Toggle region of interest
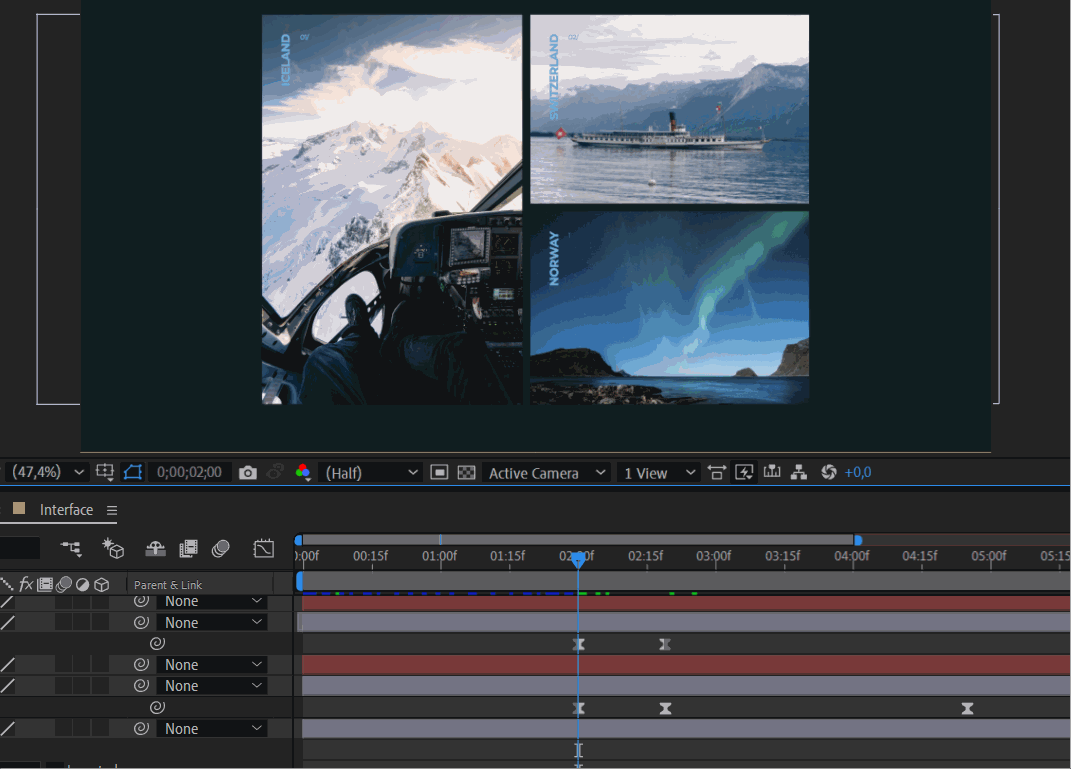The width and height of the screenshot is (1071, 769). pos(439,473)
